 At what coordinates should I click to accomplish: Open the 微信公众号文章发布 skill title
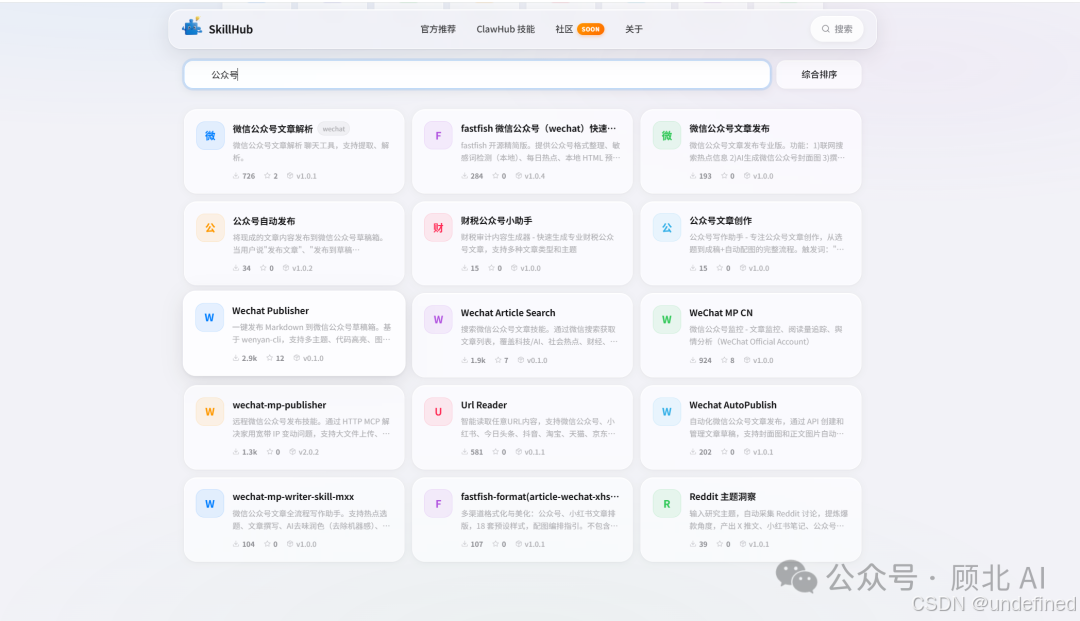click(729, 128)
